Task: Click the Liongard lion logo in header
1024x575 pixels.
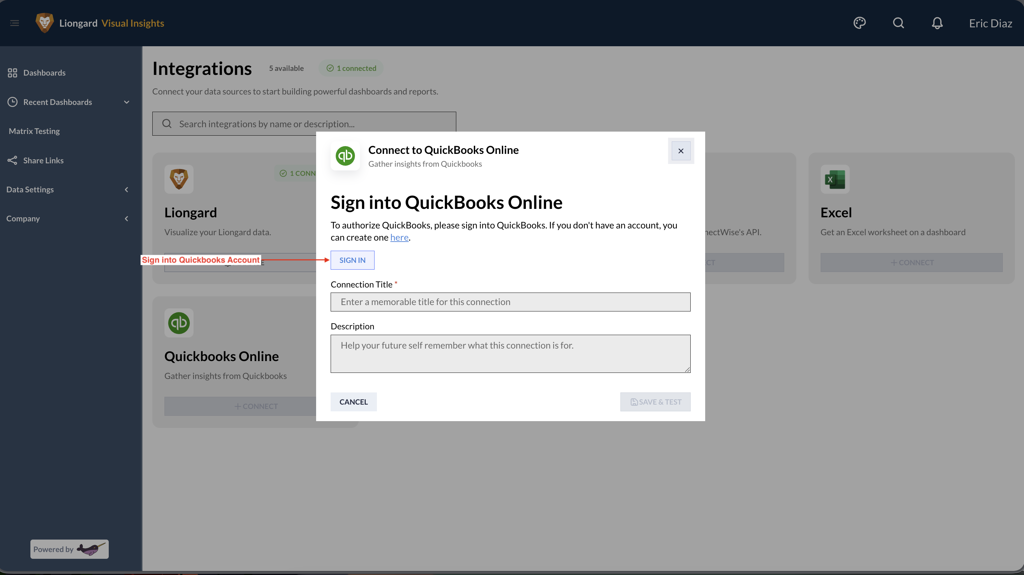Action: pos(44,23)
